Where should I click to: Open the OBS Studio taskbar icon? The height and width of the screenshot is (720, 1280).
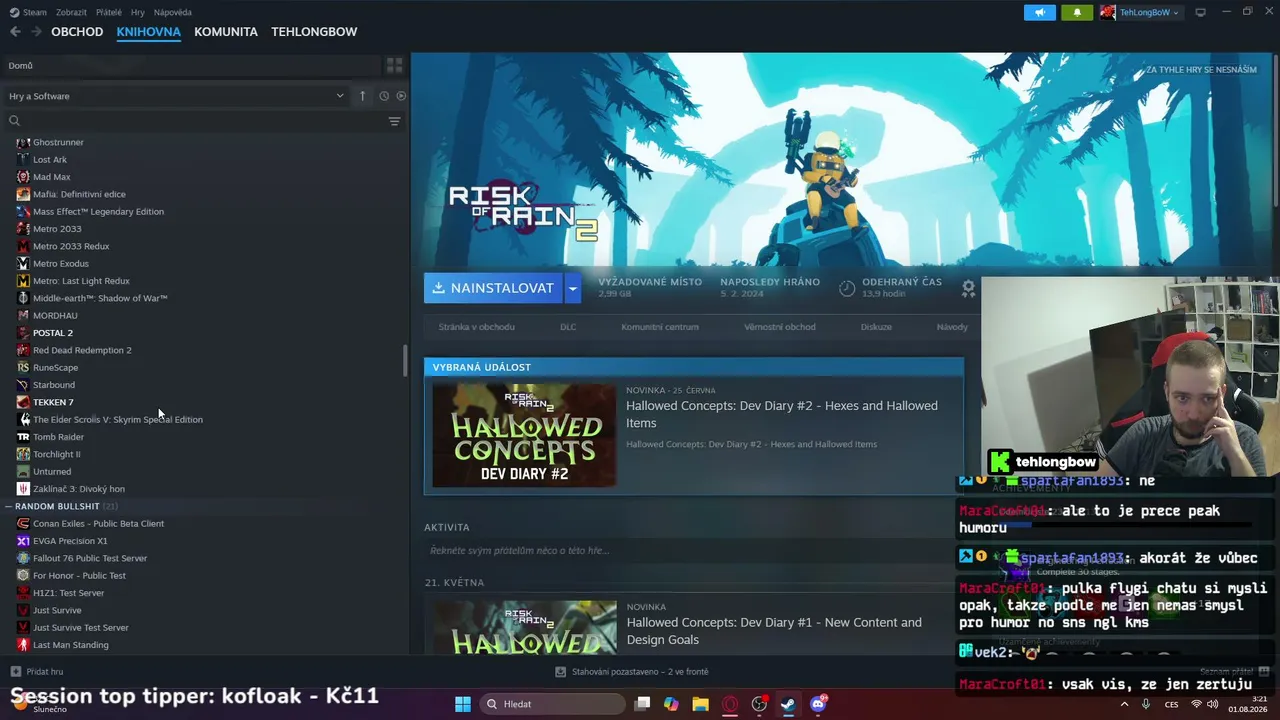point(759,704)
